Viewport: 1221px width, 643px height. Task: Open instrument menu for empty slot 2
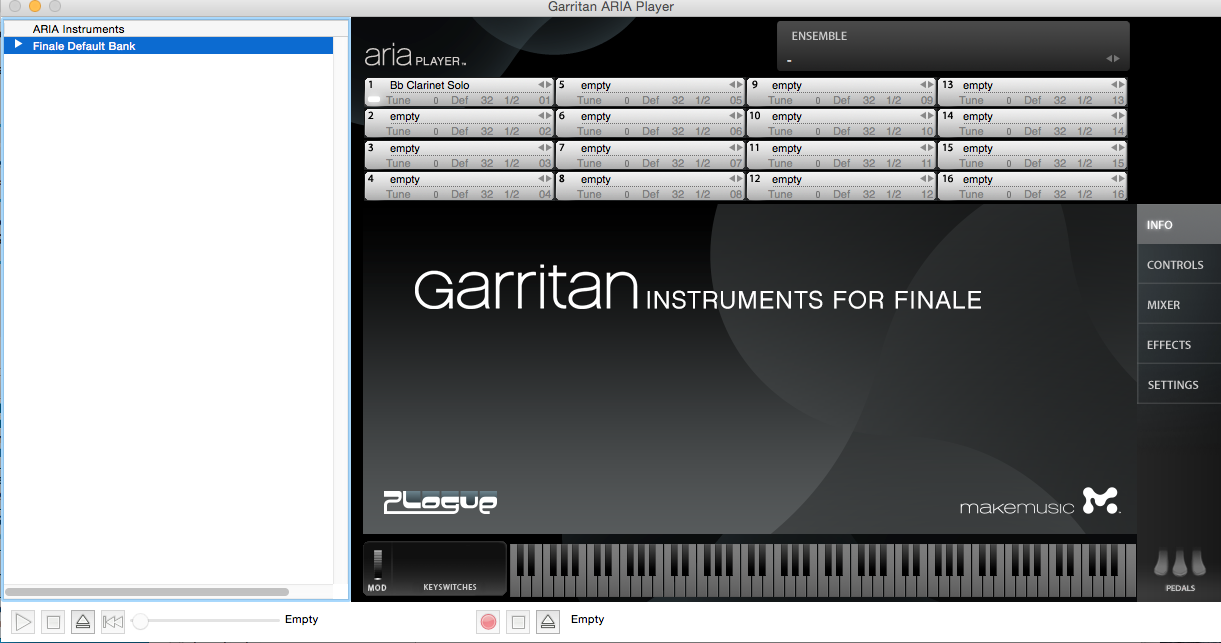460,117
